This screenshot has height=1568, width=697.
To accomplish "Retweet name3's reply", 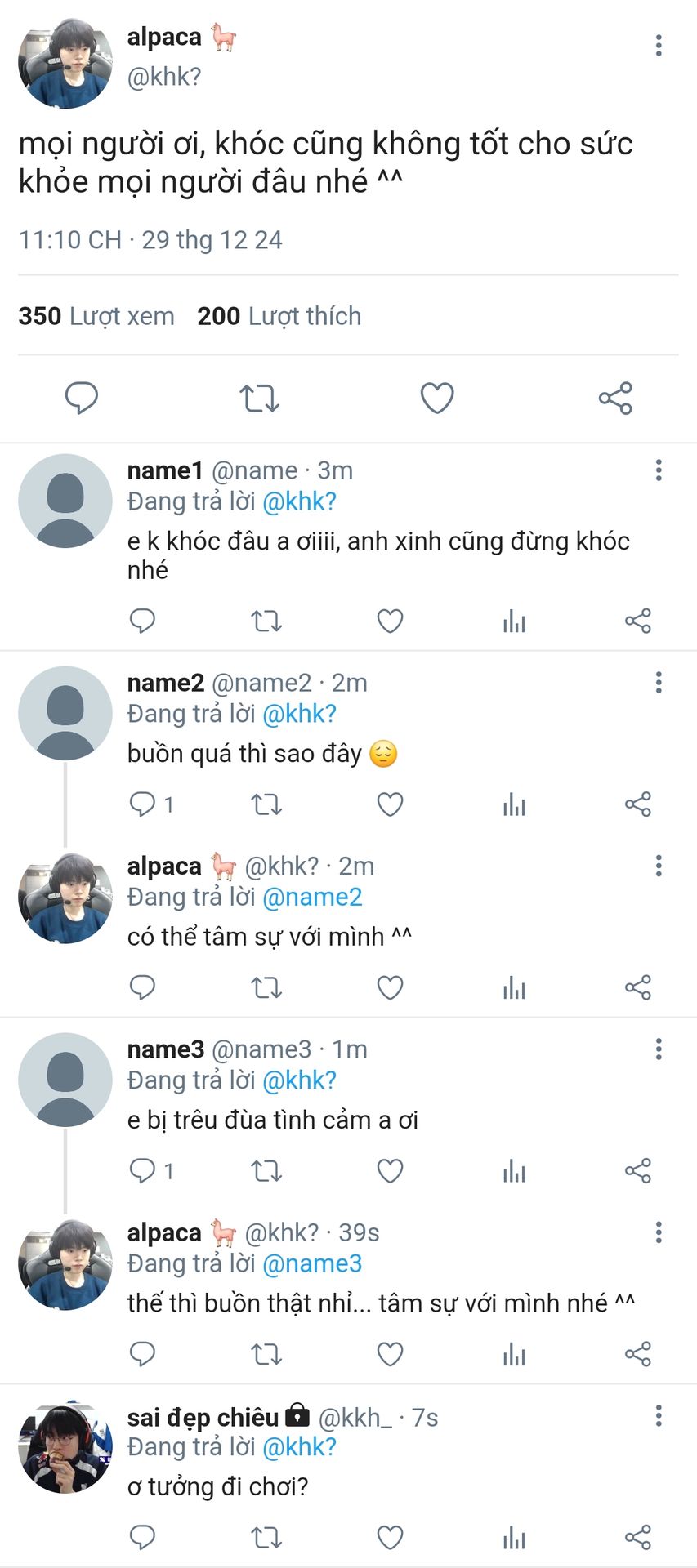I will click(x=266, y=1171).
